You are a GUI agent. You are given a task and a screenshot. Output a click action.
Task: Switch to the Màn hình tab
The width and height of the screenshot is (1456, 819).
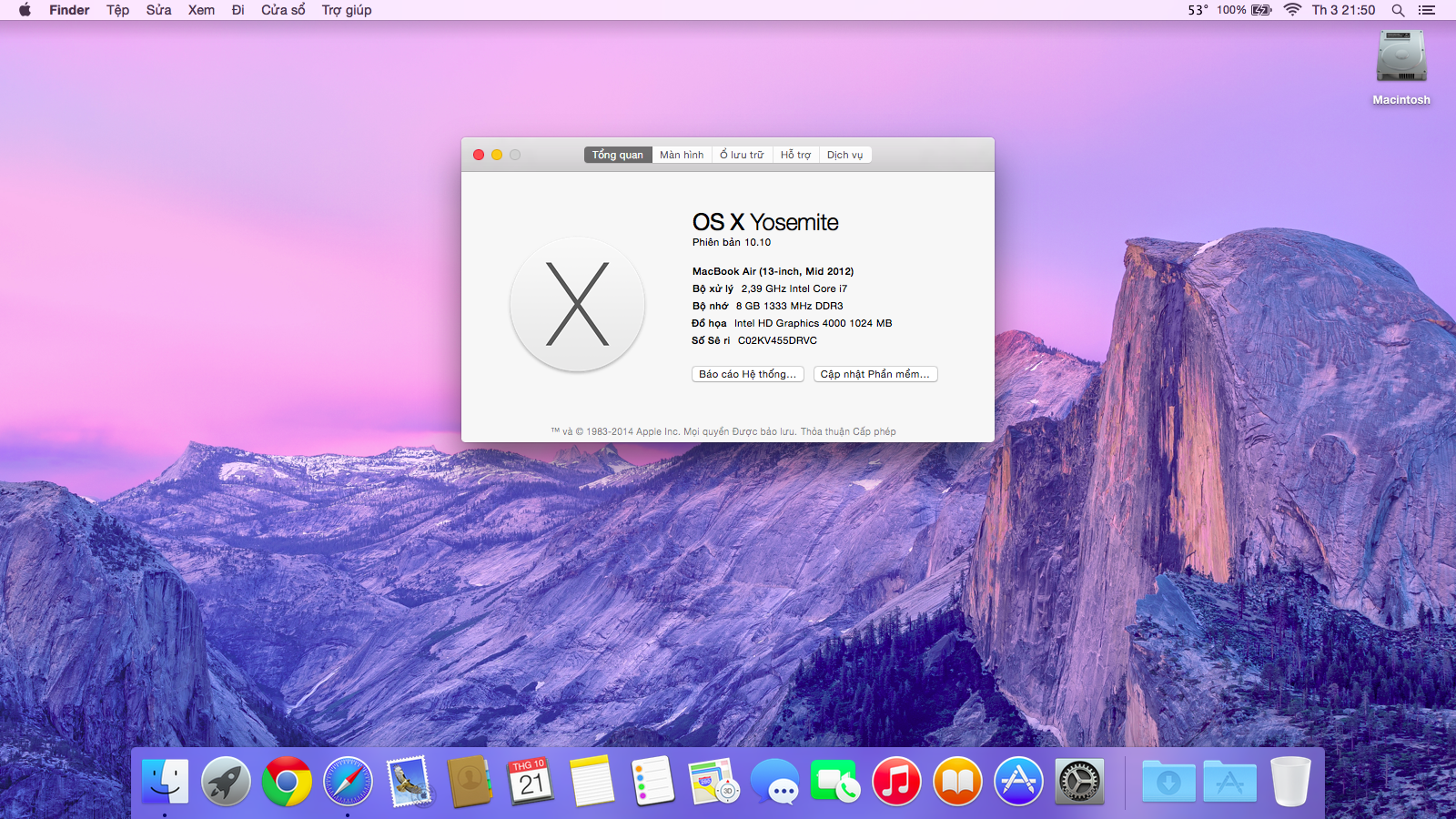click(x=682, y=155)
